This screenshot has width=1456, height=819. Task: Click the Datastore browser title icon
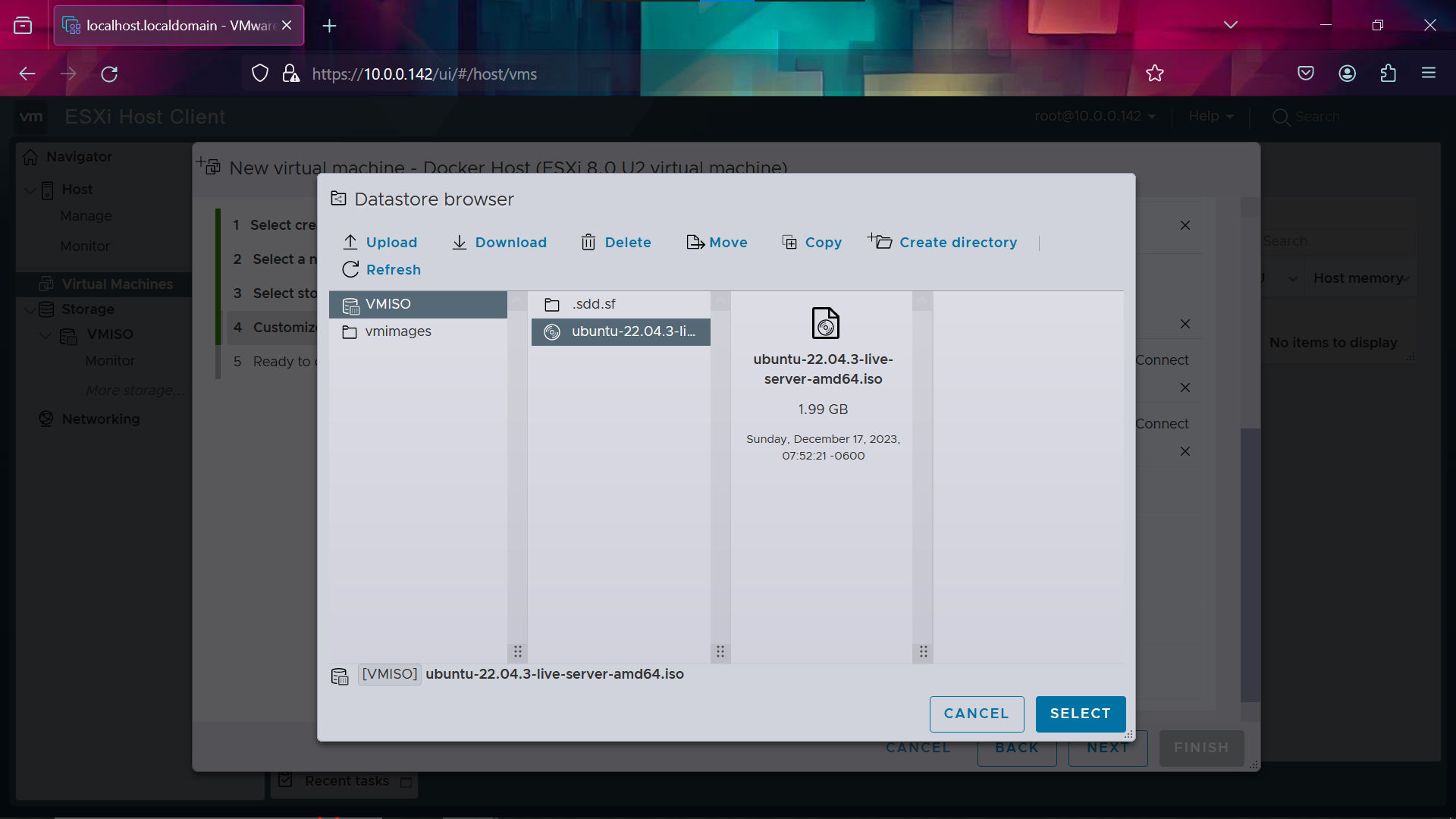pos(339,199)
